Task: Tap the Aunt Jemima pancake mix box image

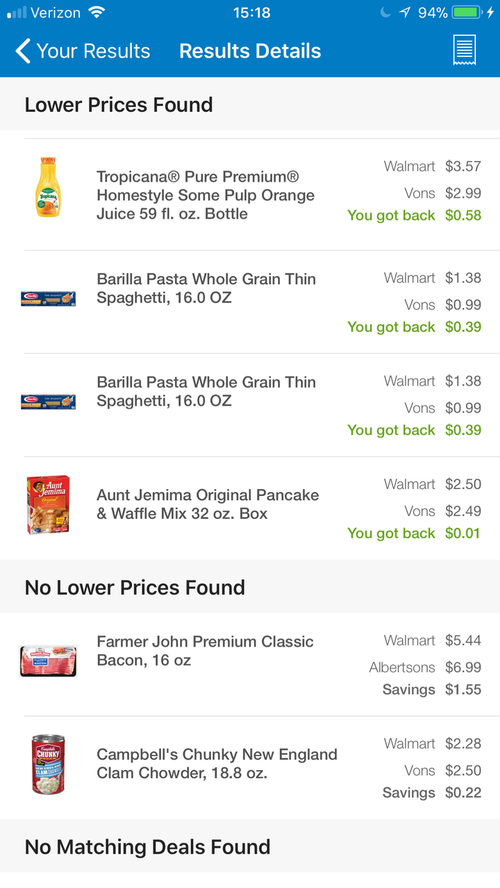Action: pos(48,504)
